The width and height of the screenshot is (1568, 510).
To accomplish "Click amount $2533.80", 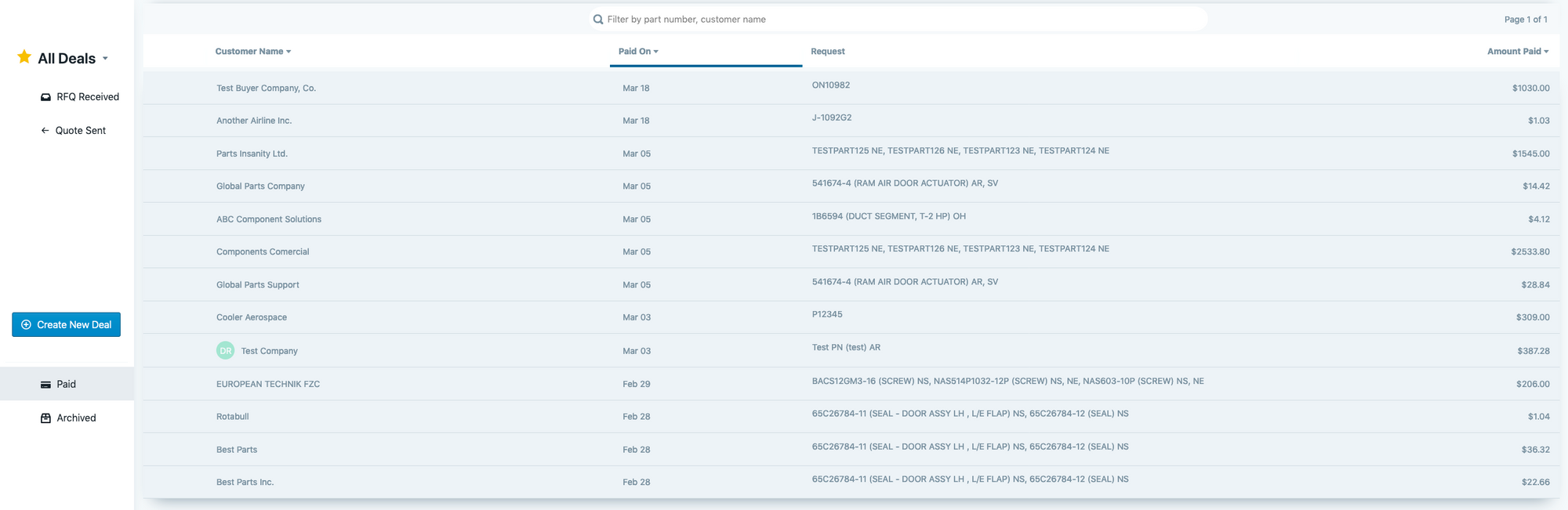I will 1530,252.
